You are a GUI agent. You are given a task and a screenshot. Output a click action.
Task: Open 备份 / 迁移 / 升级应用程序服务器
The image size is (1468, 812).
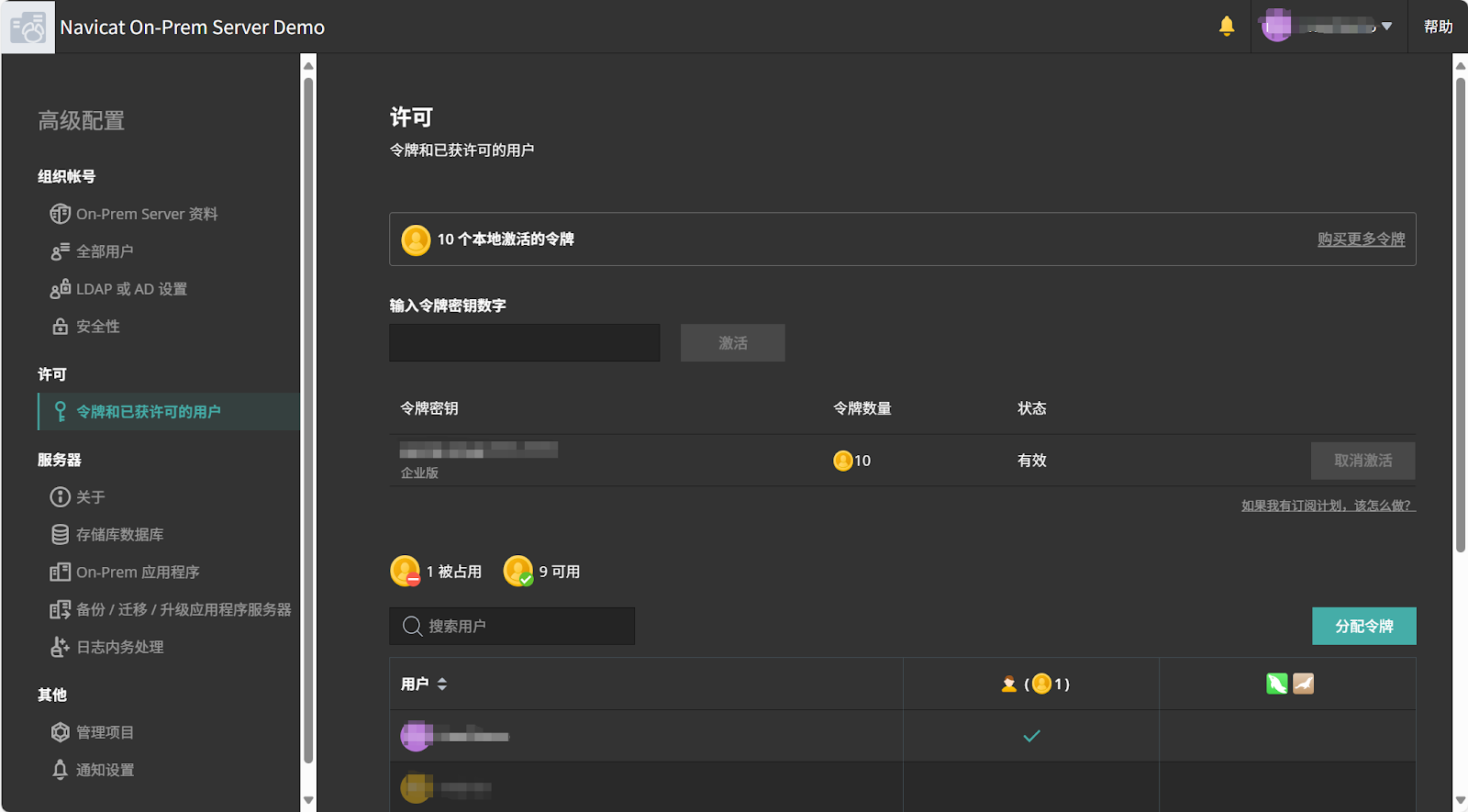coord(183,610)
